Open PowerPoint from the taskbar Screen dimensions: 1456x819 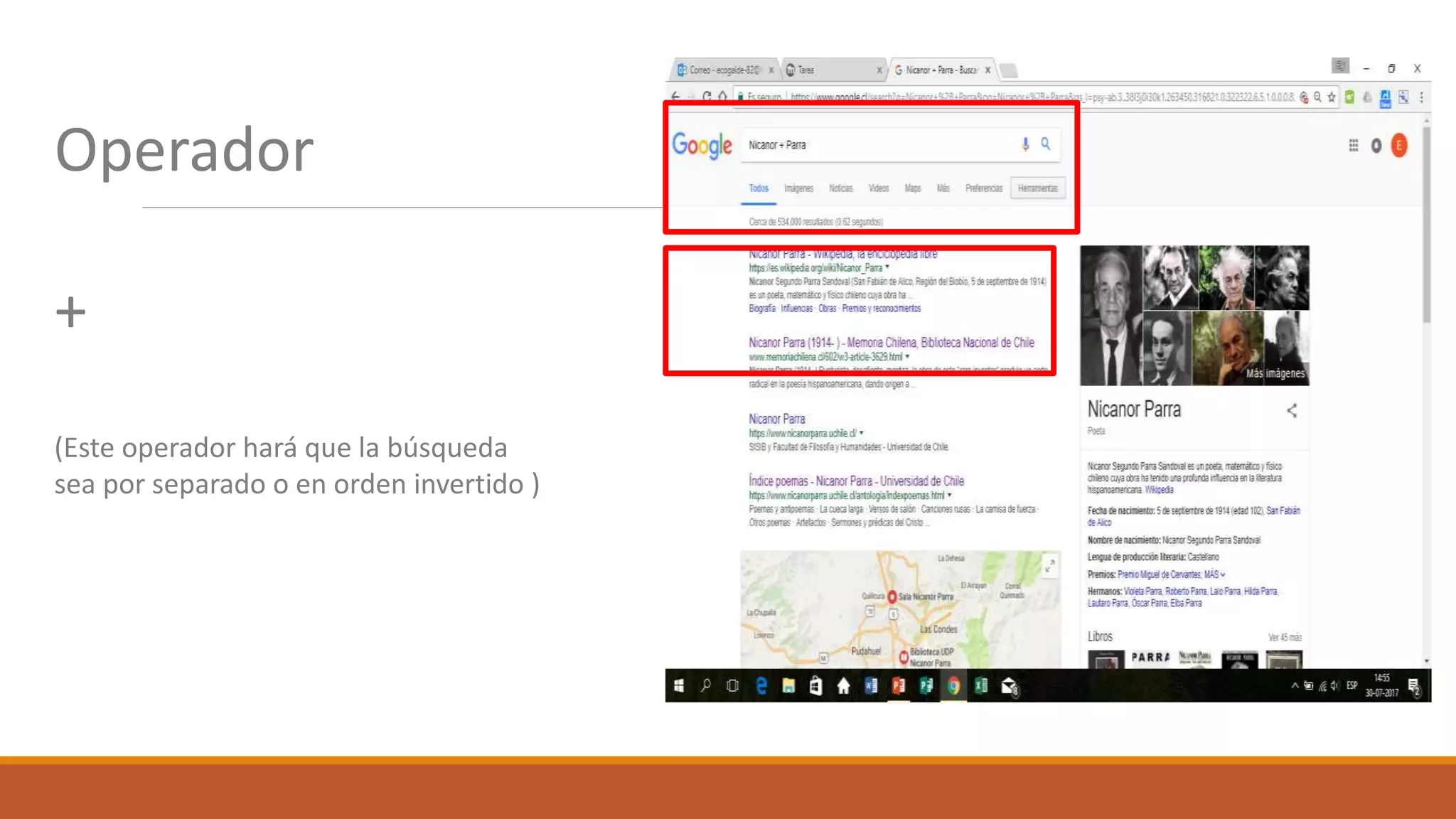pos(899,686)
